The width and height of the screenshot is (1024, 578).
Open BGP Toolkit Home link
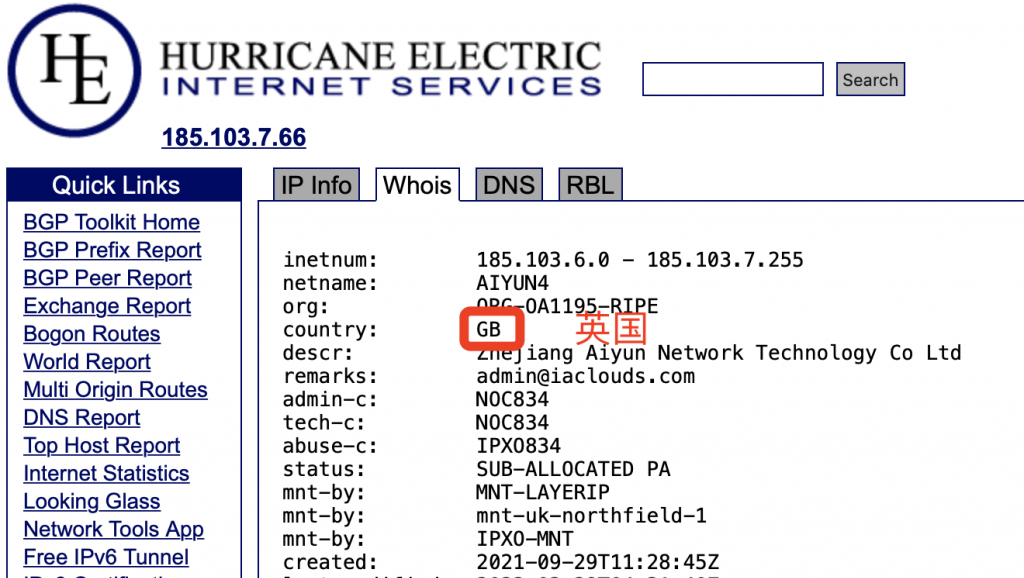[112, 222]
